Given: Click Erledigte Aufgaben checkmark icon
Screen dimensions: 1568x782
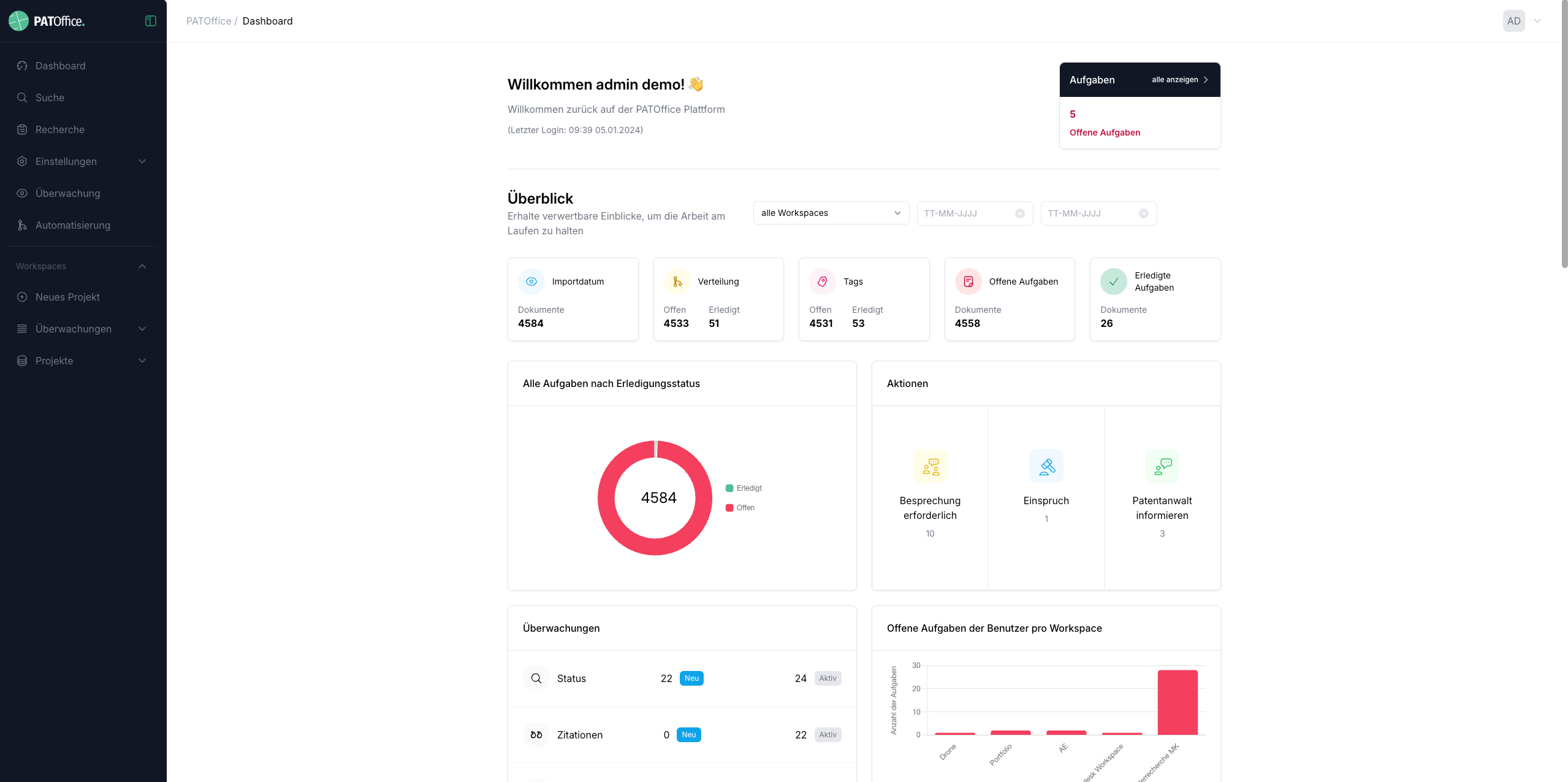Looking at the screenshot, I should click(1113, 282).
